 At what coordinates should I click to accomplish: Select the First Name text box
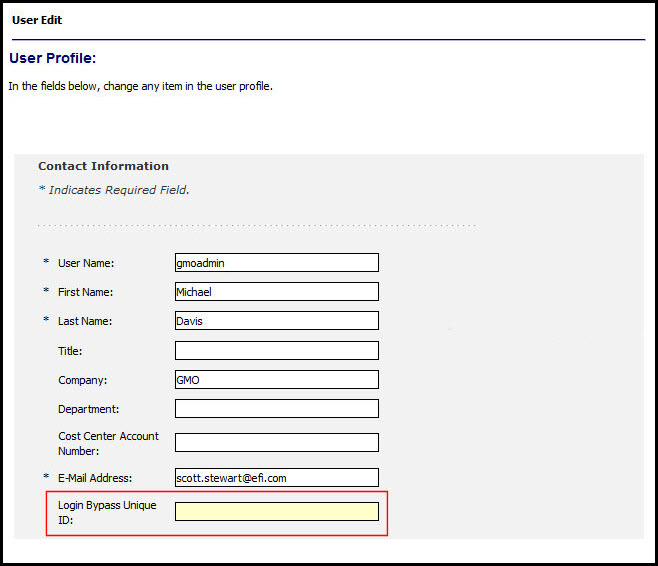click(x=276, y=292)
